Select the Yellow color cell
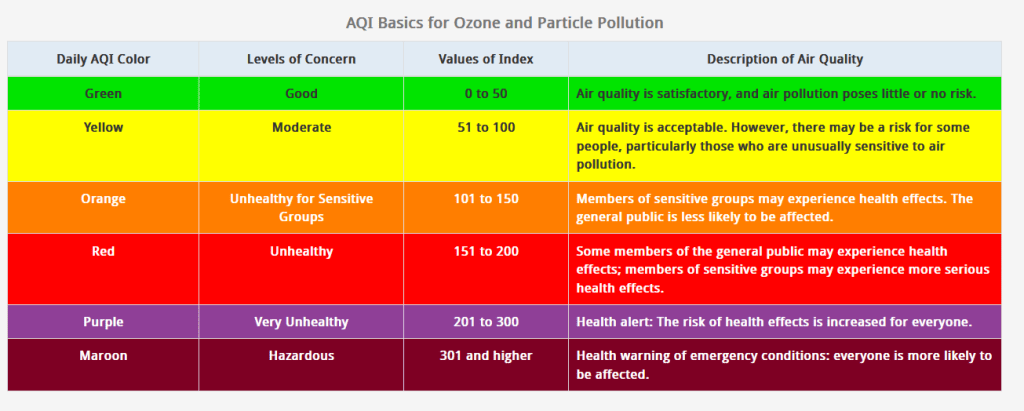The height and width of the screenshot is (411, 1024). [x=103, y=128]
